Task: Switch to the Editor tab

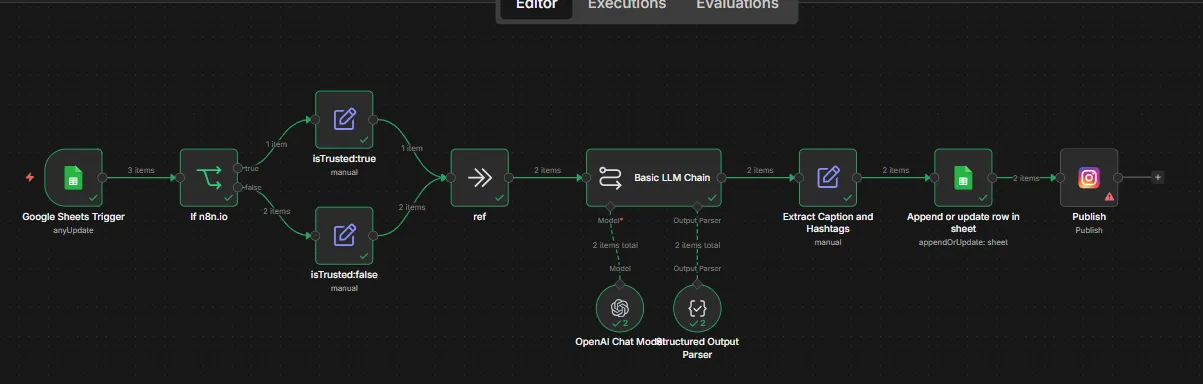Action: [x=536, y=5]
